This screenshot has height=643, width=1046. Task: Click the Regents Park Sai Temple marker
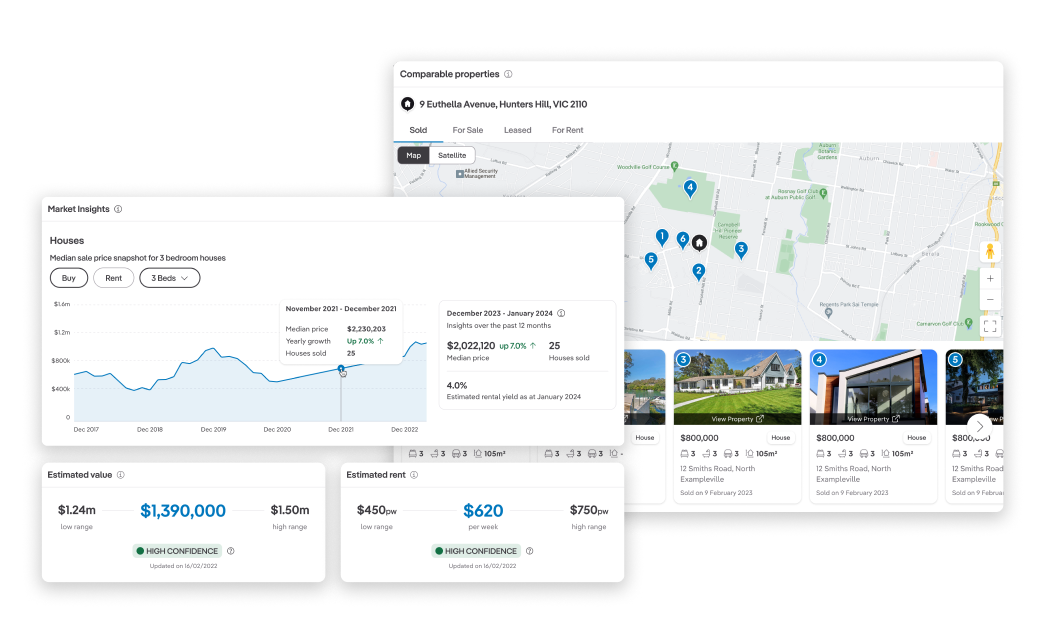tap(828, 312)
